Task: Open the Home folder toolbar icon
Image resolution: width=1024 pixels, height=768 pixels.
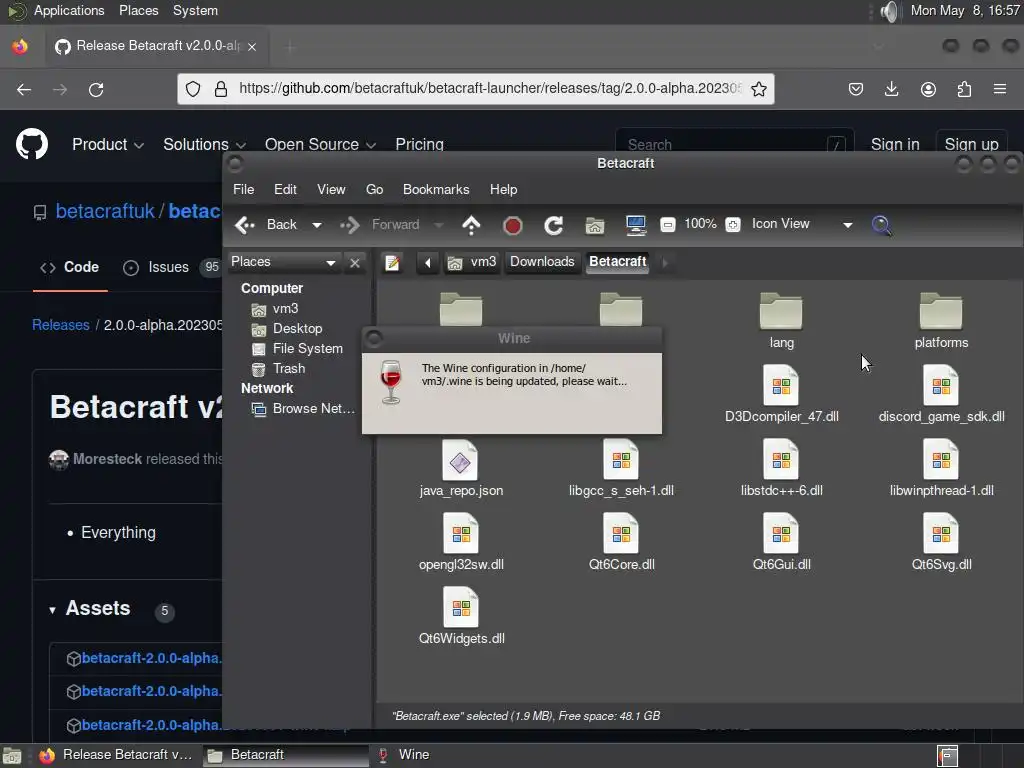Action: tap(594, 225)
